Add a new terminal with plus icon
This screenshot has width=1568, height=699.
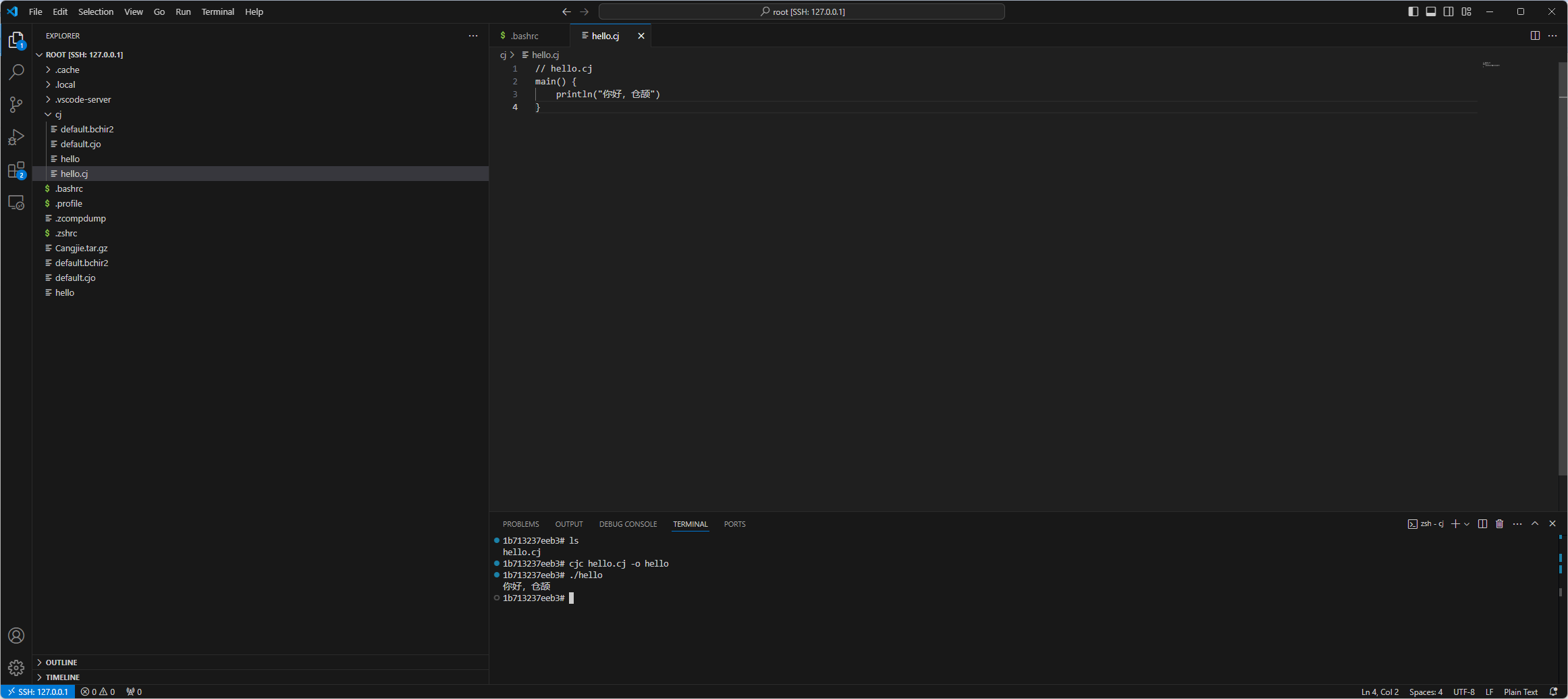coord(1455,524)
